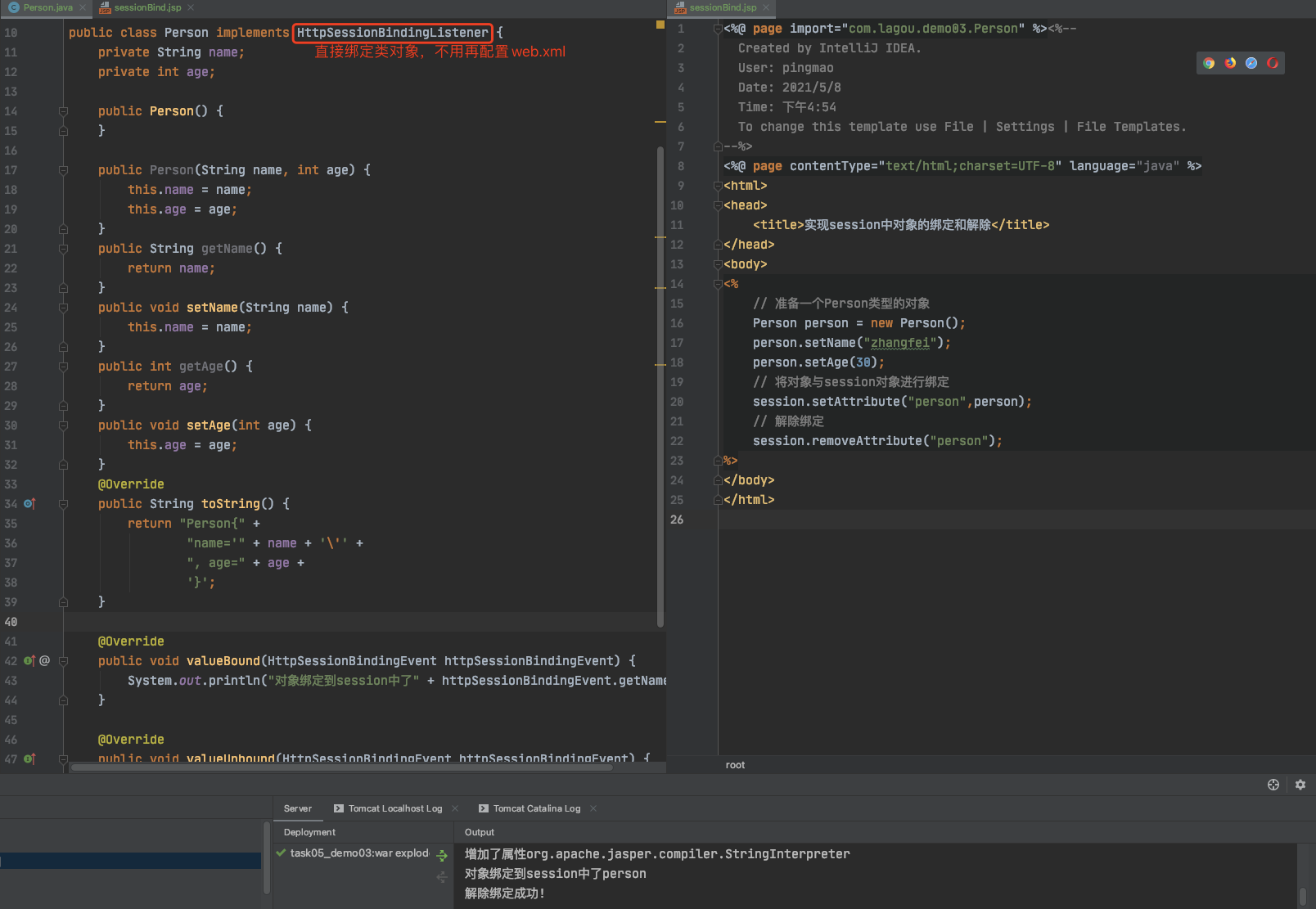Click output line '解除绑定成功!'
Screen dimensions: 1316x909
(x=505, y=893)
